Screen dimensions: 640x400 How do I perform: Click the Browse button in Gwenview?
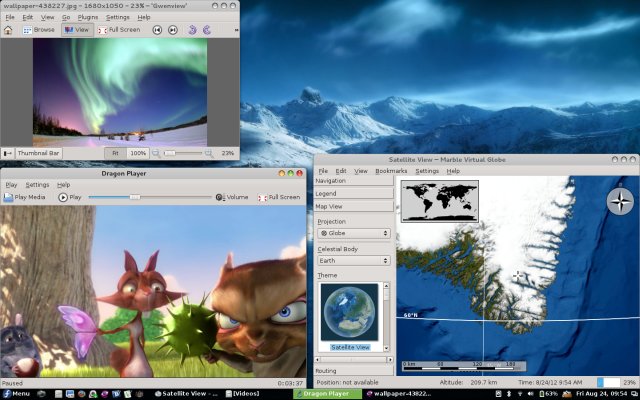pyautogui.click(x=40, y=30)
